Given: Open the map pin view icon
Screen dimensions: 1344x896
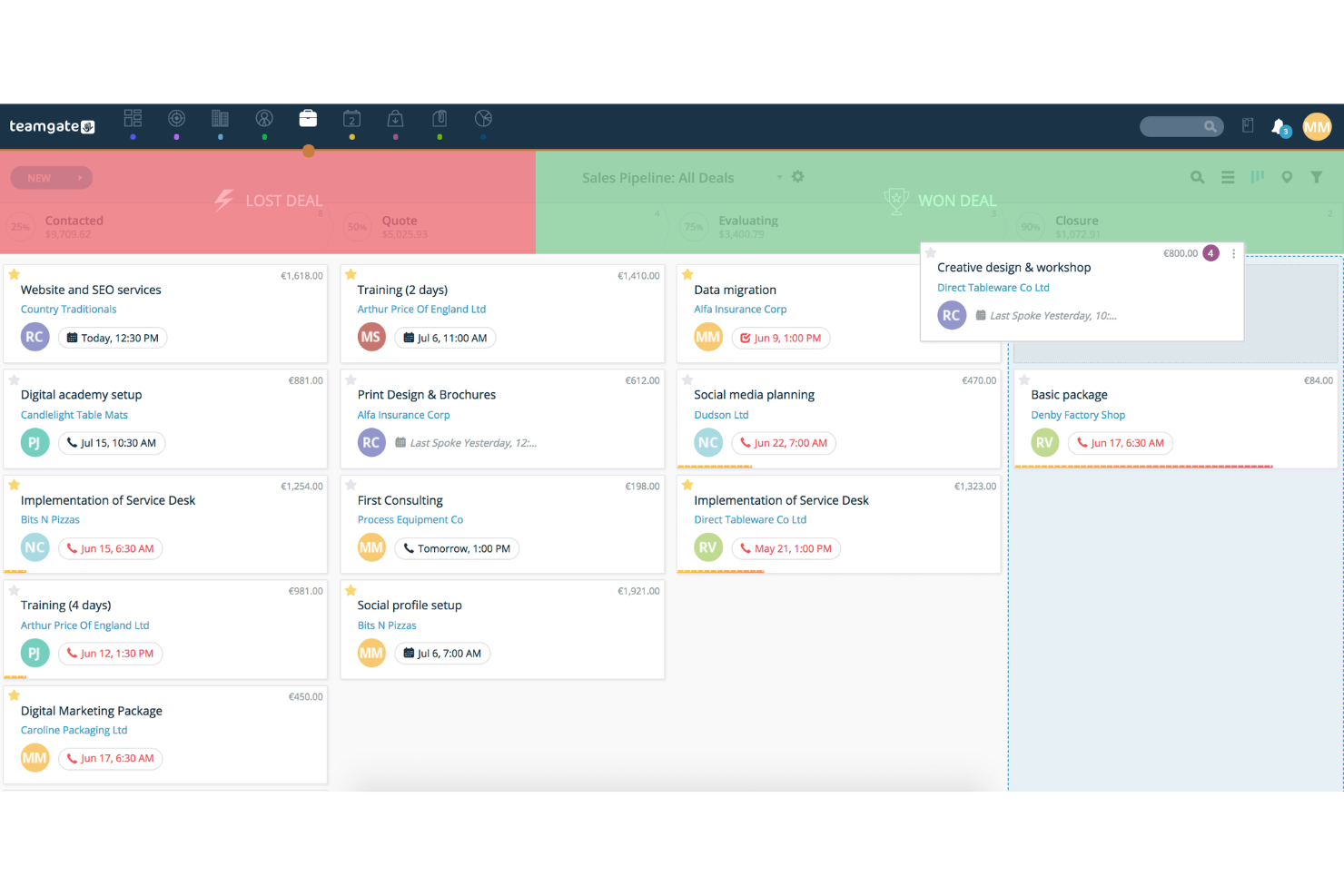Looking at the screenshot, I should point(1287,177).
